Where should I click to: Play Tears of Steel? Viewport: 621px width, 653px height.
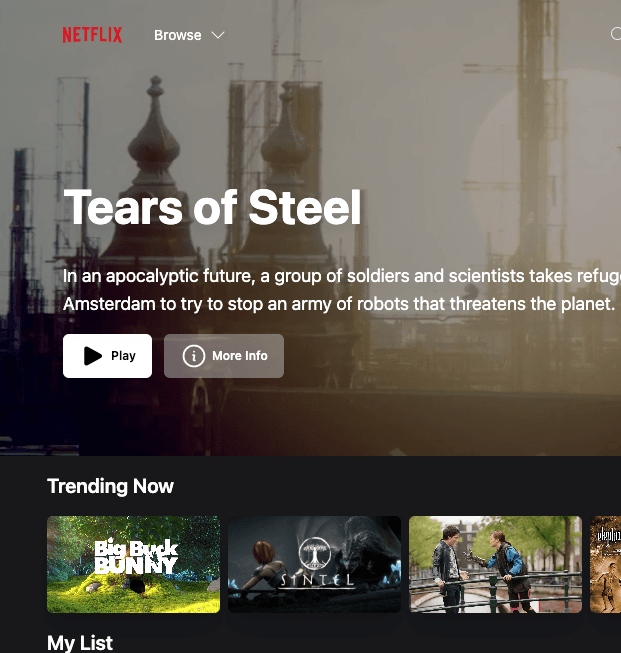107,356
